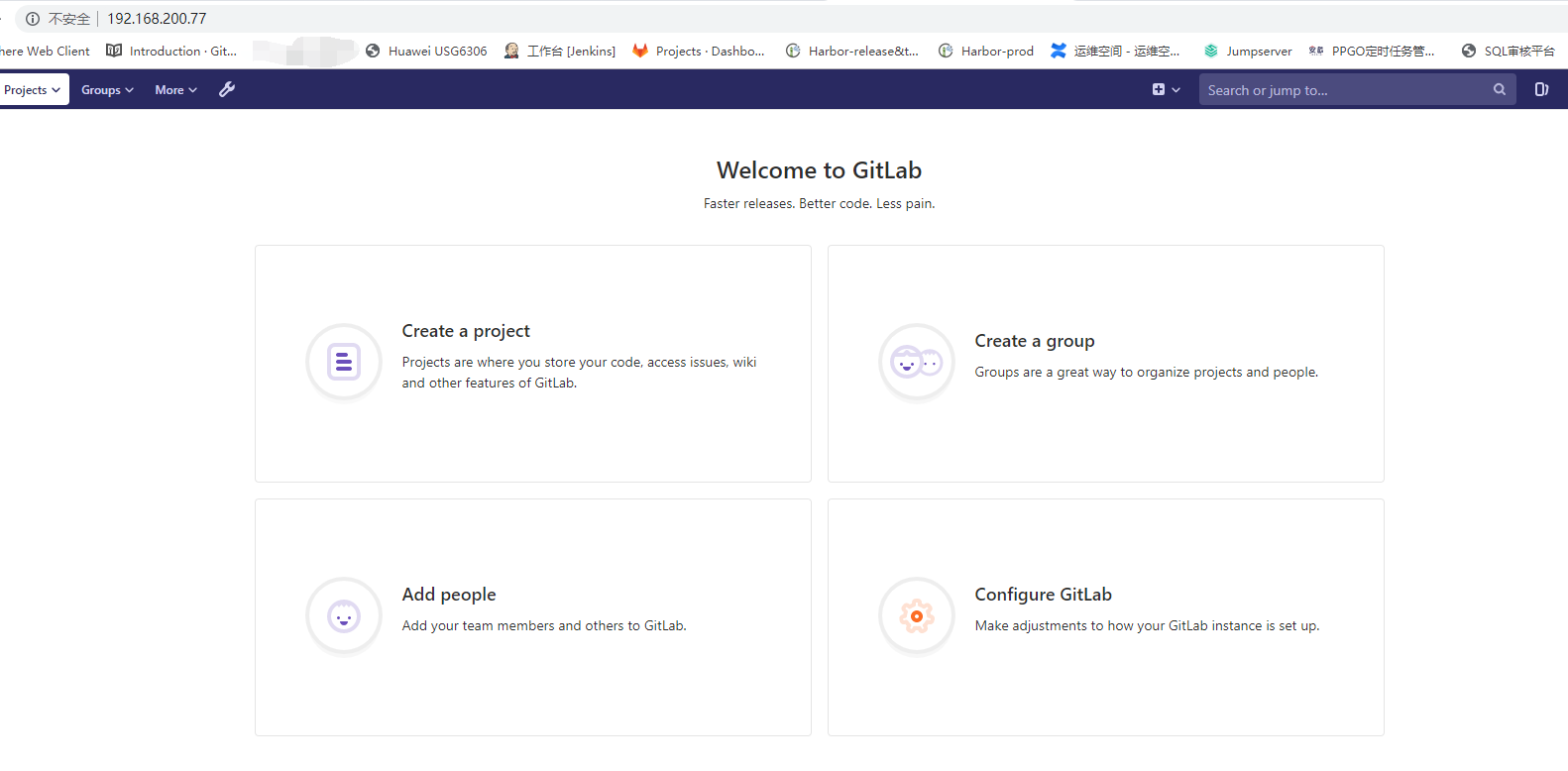Focus the Search or jump to field
1568x771 pixels.
coord(1357,89)
